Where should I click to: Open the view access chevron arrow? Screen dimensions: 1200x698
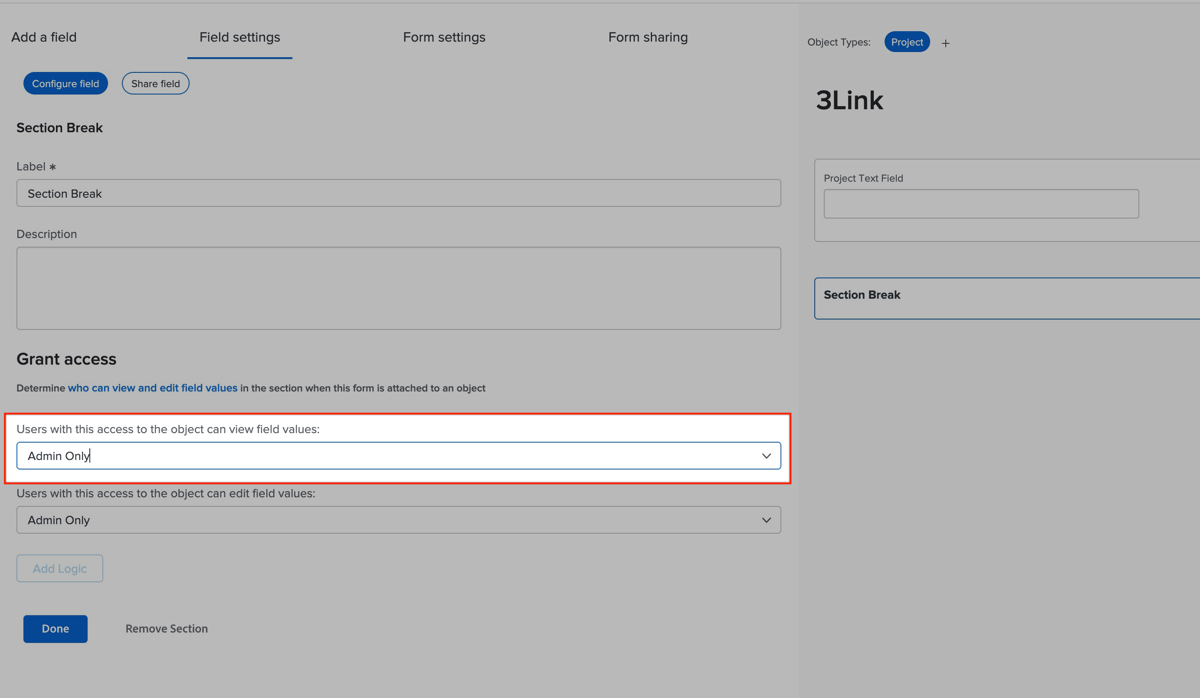click(x=767, y=455)
